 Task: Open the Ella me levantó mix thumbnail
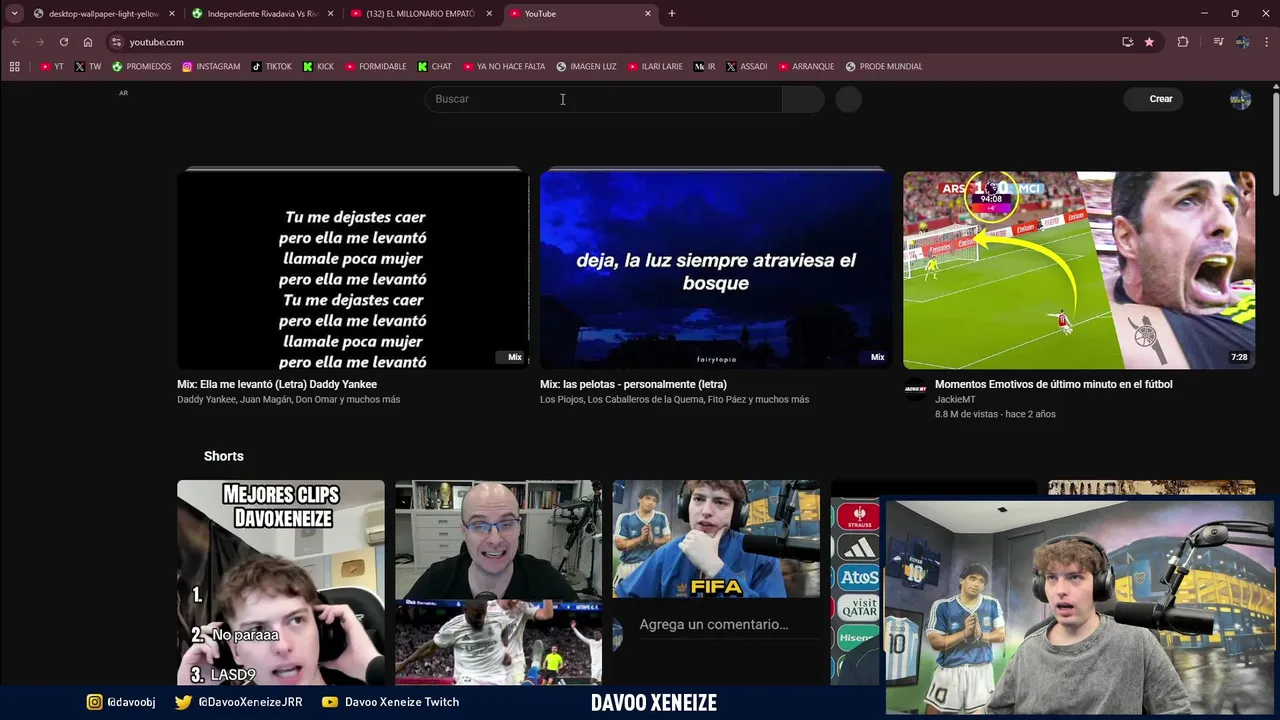[x=353, y=270]
